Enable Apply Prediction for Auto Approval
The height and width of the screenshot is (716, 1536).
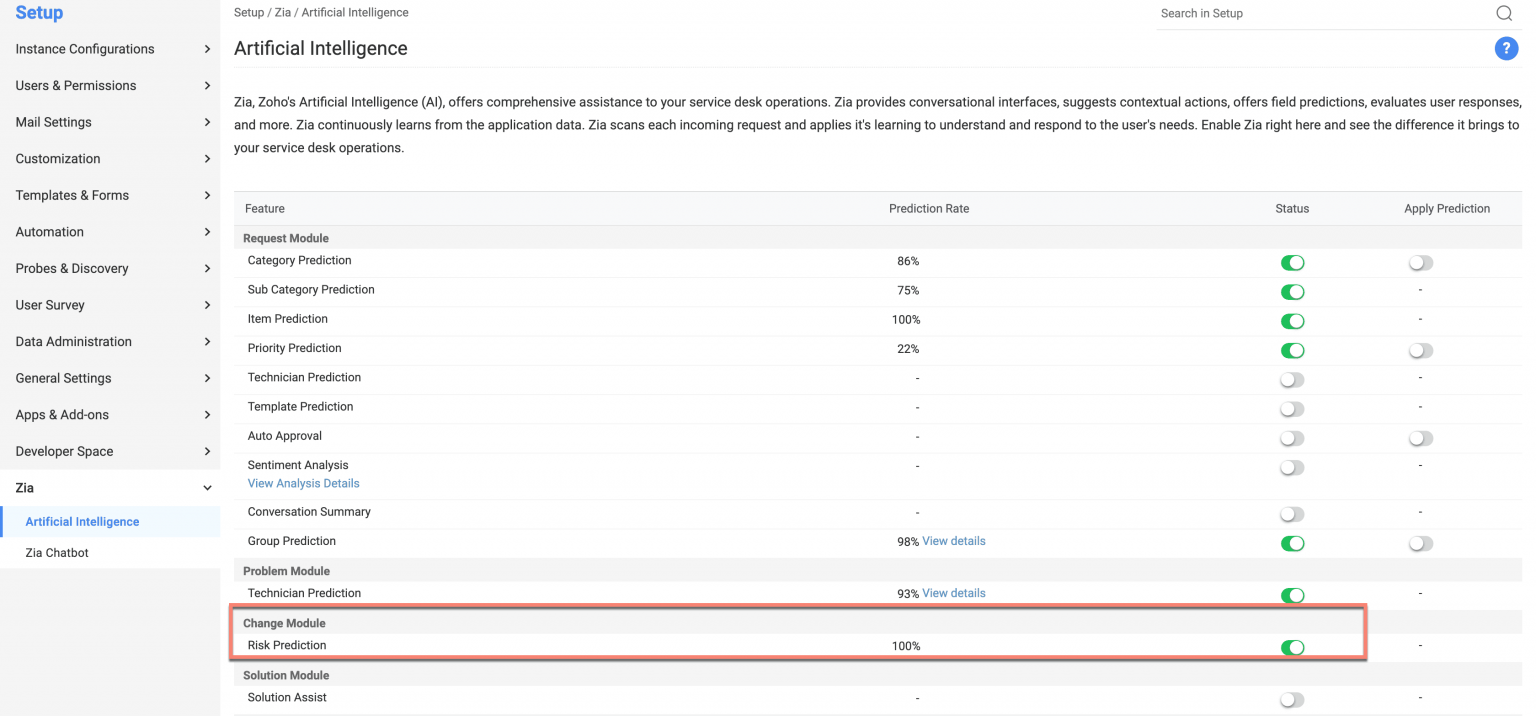1420,438
